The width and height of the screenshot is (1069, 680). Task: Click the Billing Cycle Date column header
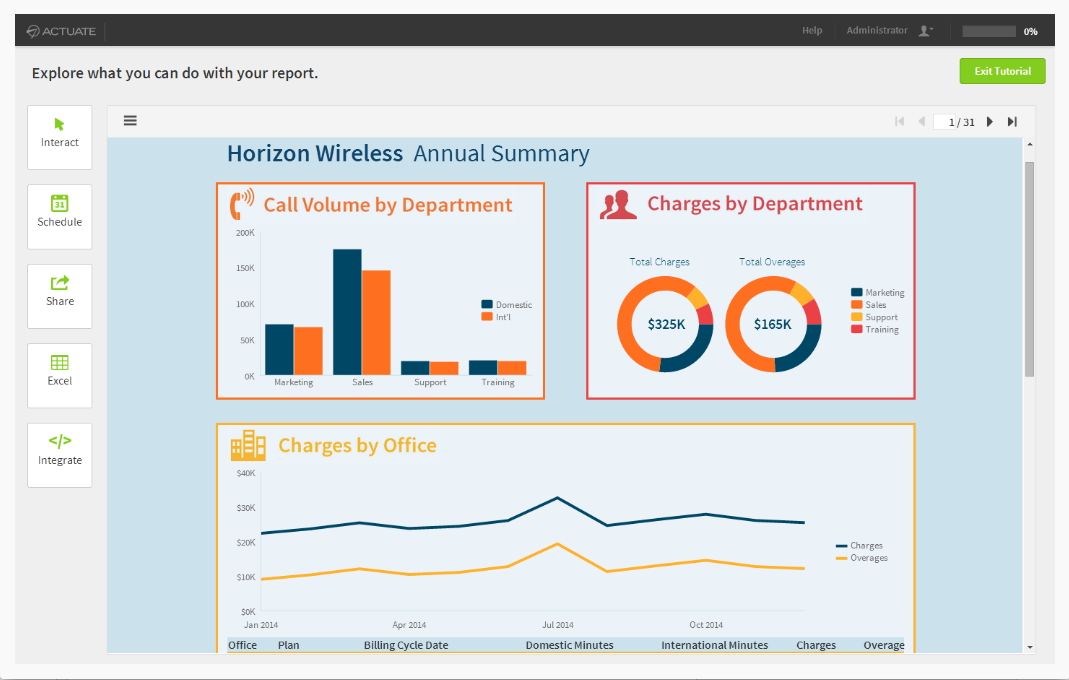coord(406,645)
